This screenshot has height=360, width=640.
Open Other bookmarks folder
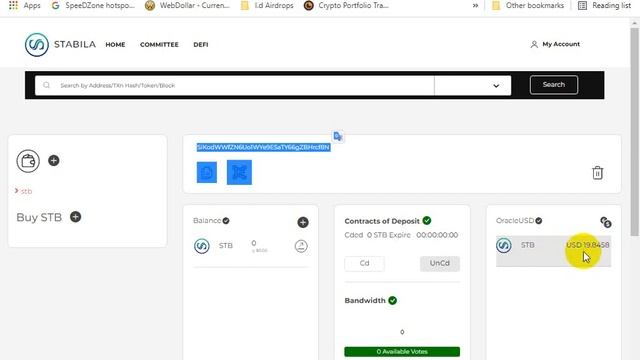point(528,6)
